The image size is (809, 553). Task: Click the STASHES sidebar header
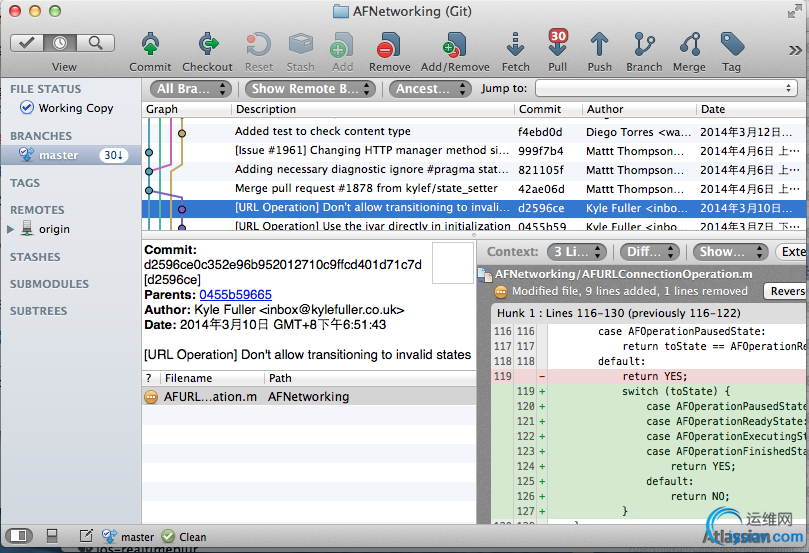coord(35,257)
